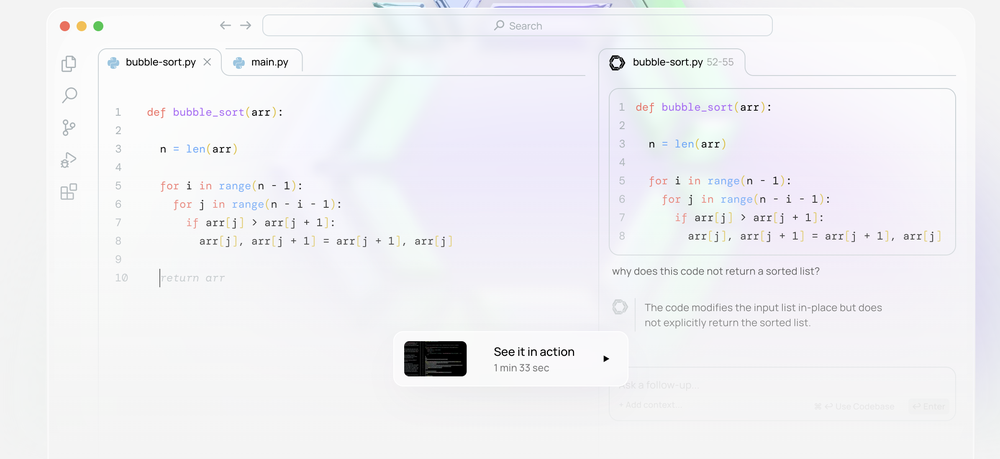Open the Source Control branch icon
This screenshot has width=1000, height=459.
pyautogui.click(x=69, y=128)
